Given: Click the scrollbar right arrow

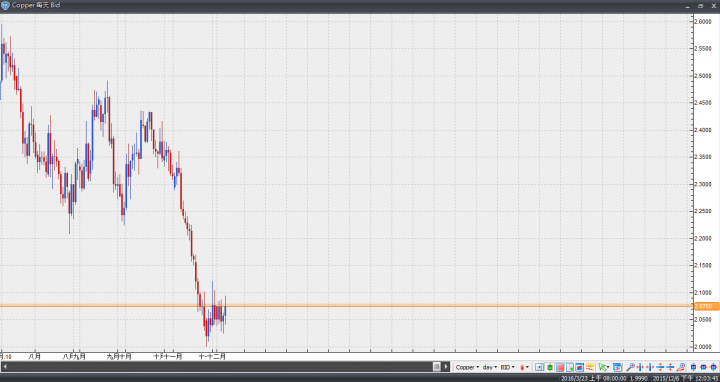Looking at the screenshot, I should tap(445, 367).
